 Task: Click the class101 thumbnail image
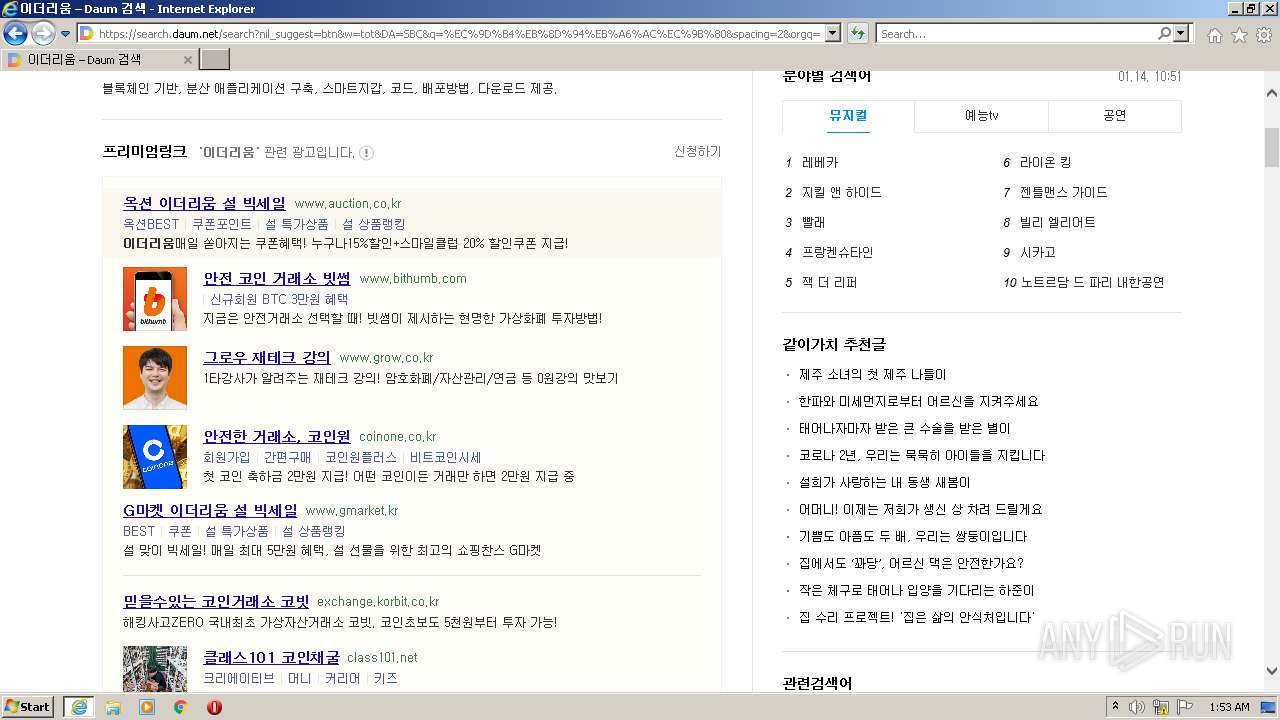(155, 669)
